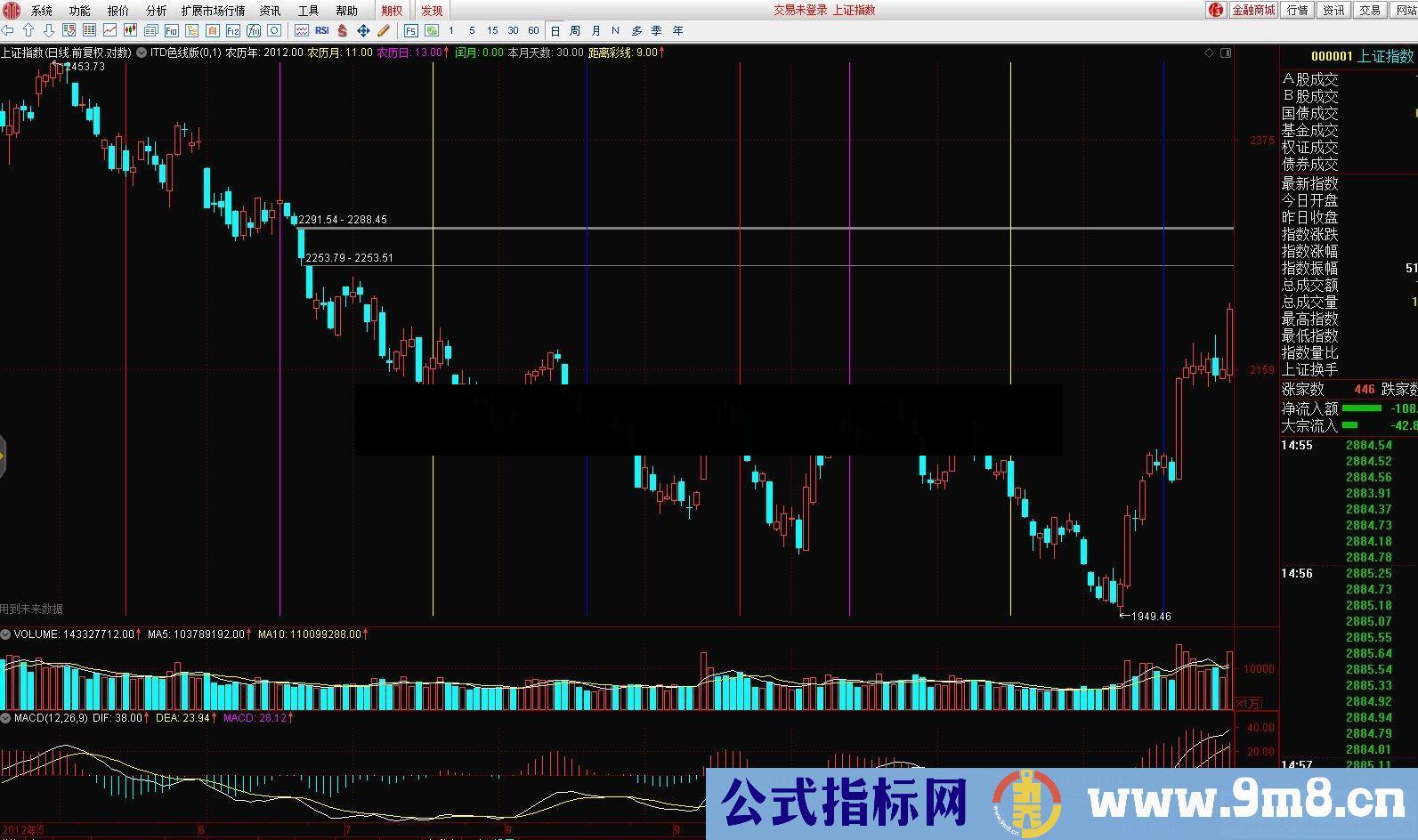
Task: Expand the MACD indicator dropdown arrow
Action: (6, 717)
